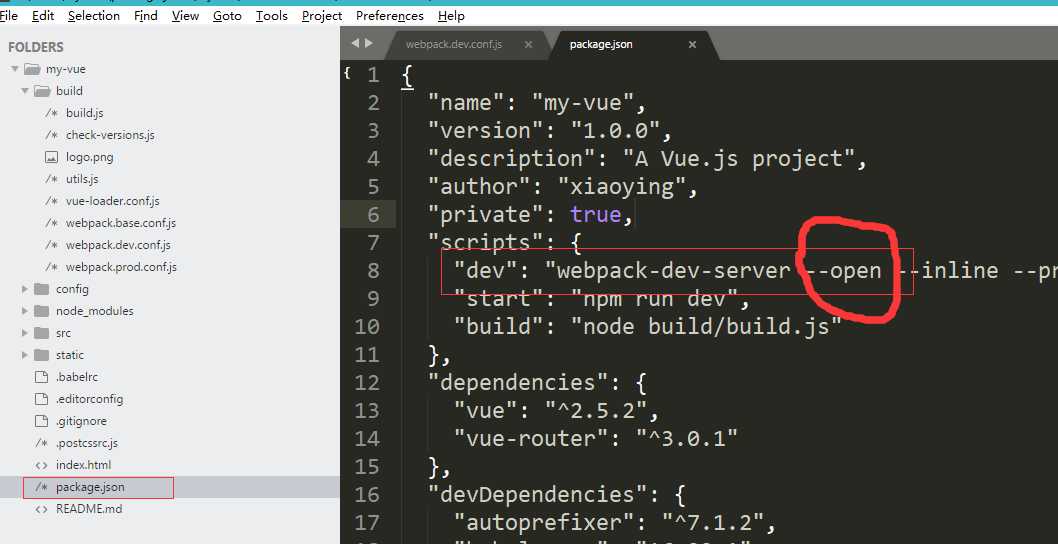Open webpack.base.conf.js in the sidebar

pyautogui.click(x=121, y=223)
